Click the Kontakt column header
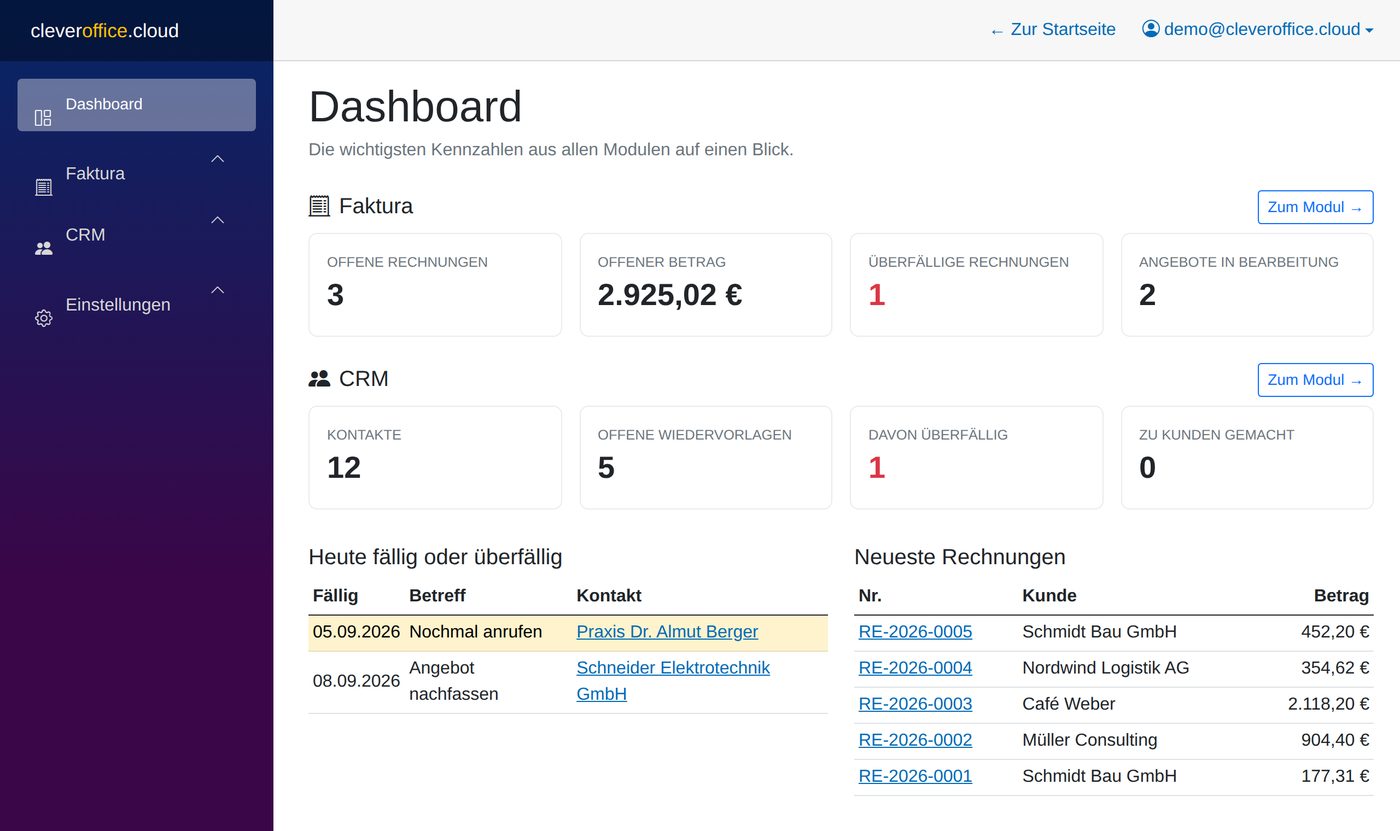Screen dimensions: 1400x831 tap(609, 596)
